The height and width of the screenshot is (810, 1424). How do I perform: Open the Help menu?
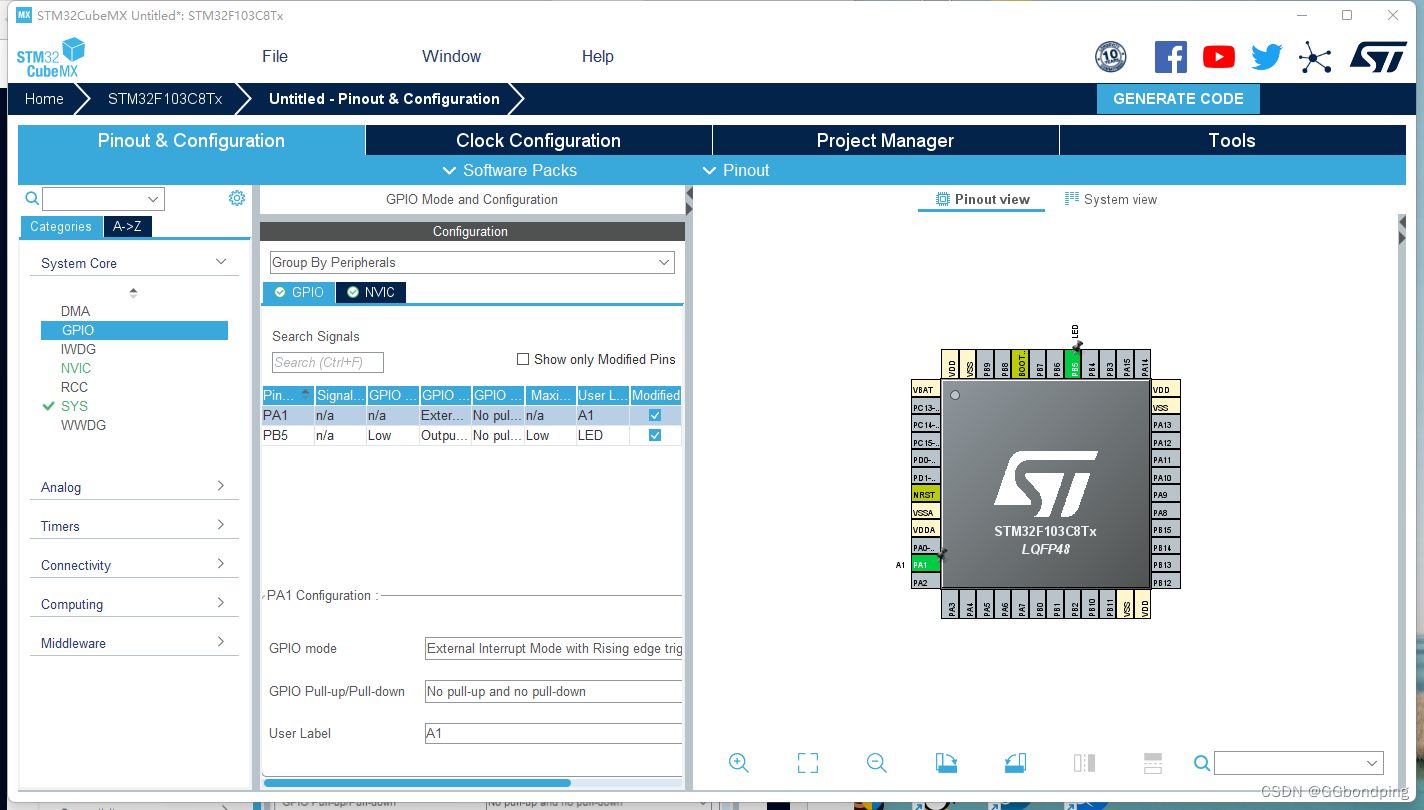pos(597,56)
